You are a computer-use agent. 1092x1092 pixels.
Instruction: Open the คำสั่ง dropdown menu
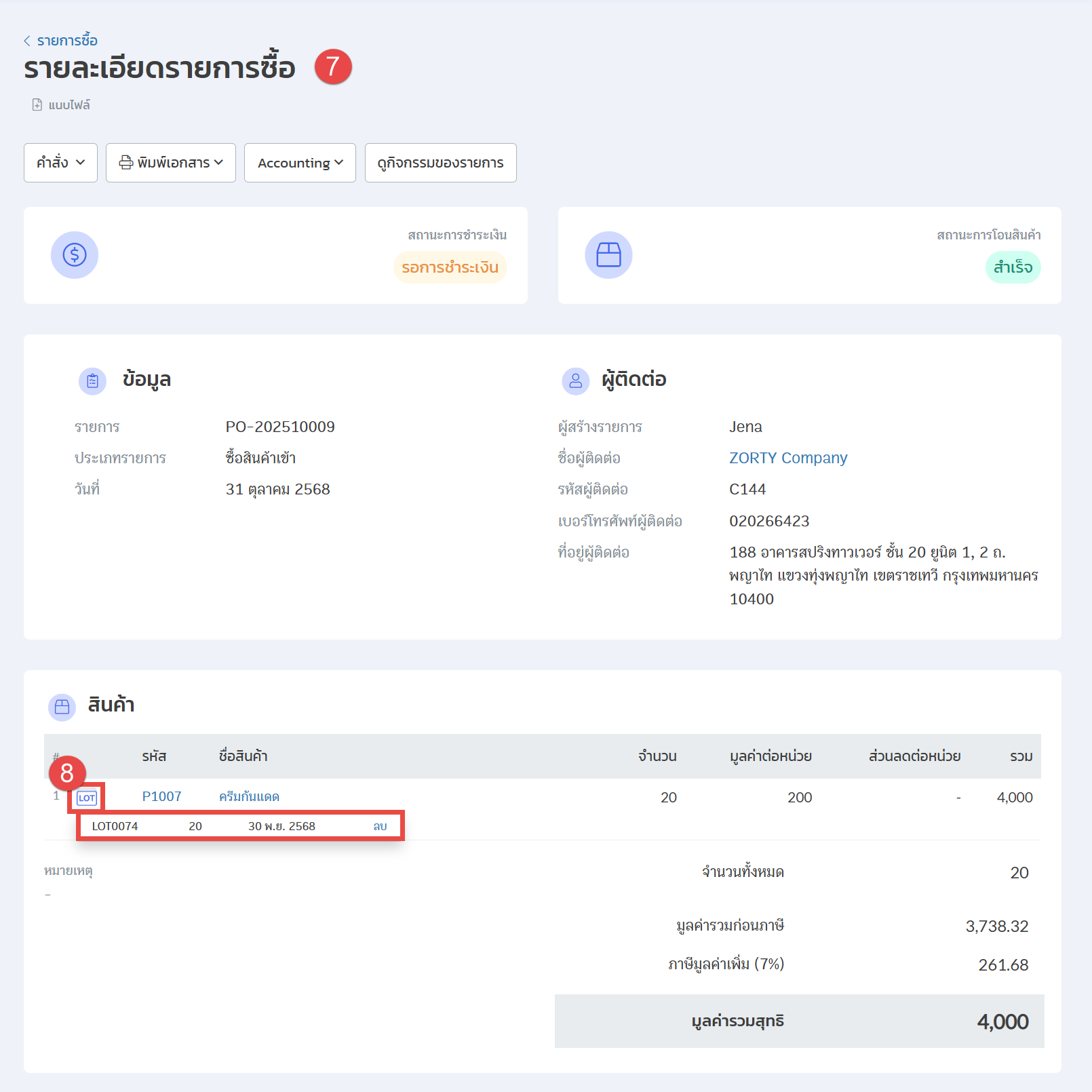click(x=60, y=163)
